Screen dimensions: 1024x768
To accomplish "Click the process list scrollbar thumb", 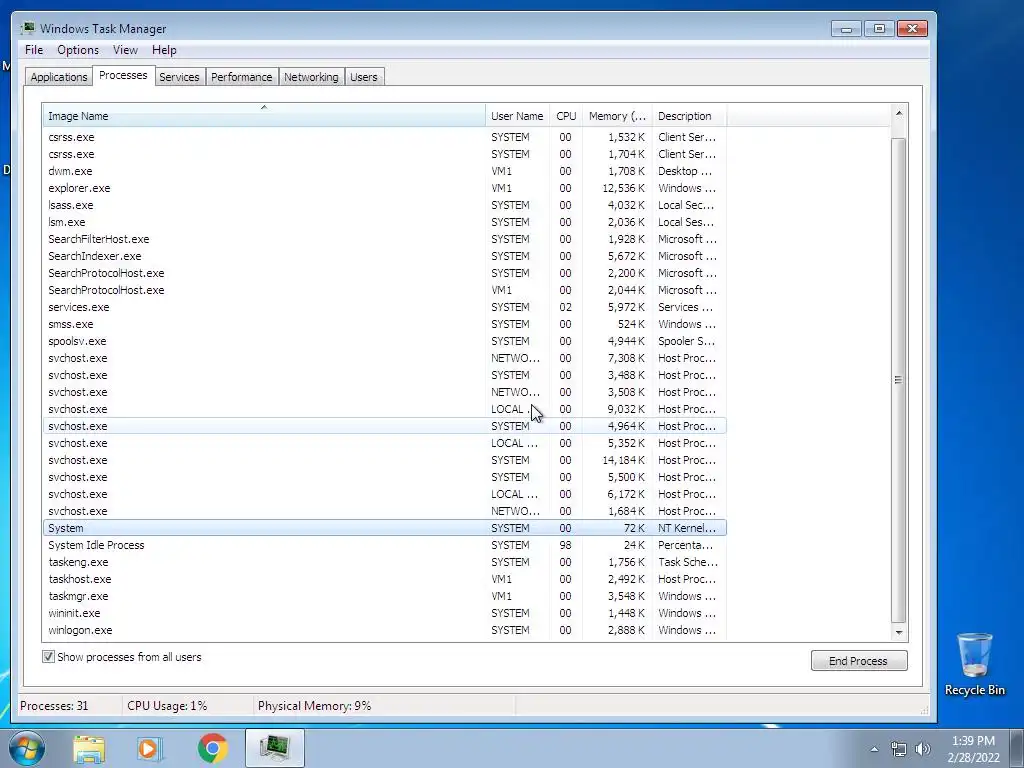I will 899,379.
